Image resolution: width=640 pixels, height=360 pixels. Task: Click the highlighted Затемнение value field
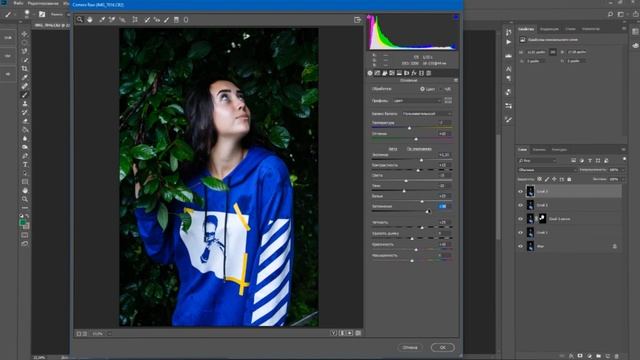443,207
